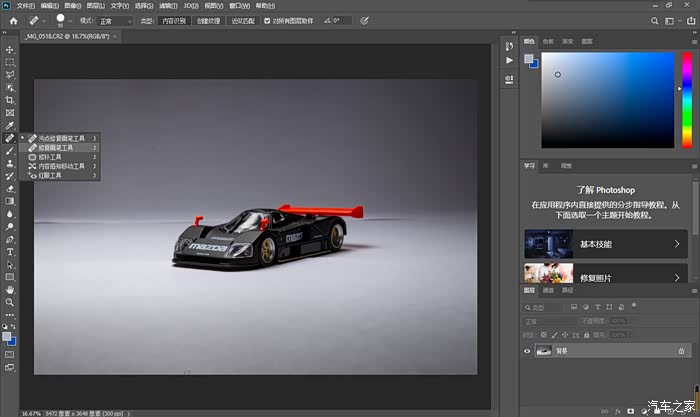
Task: Click the lock icon on 背景 layer
Action: [x=681, y=351]
